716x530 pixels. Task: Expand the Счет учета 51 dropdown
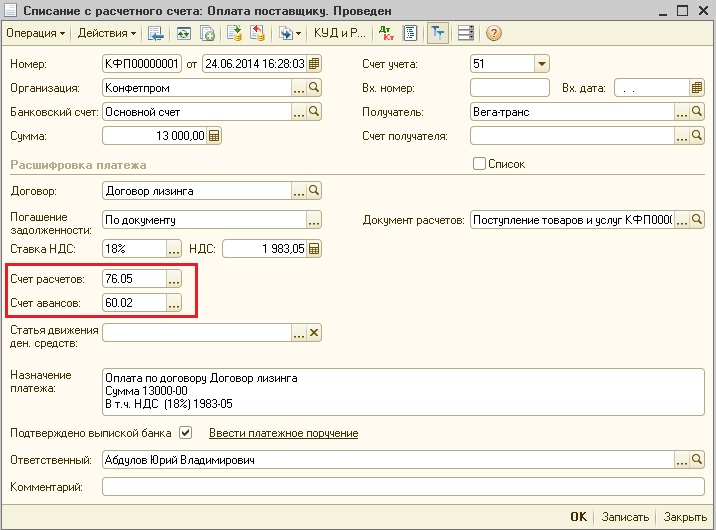541,64
